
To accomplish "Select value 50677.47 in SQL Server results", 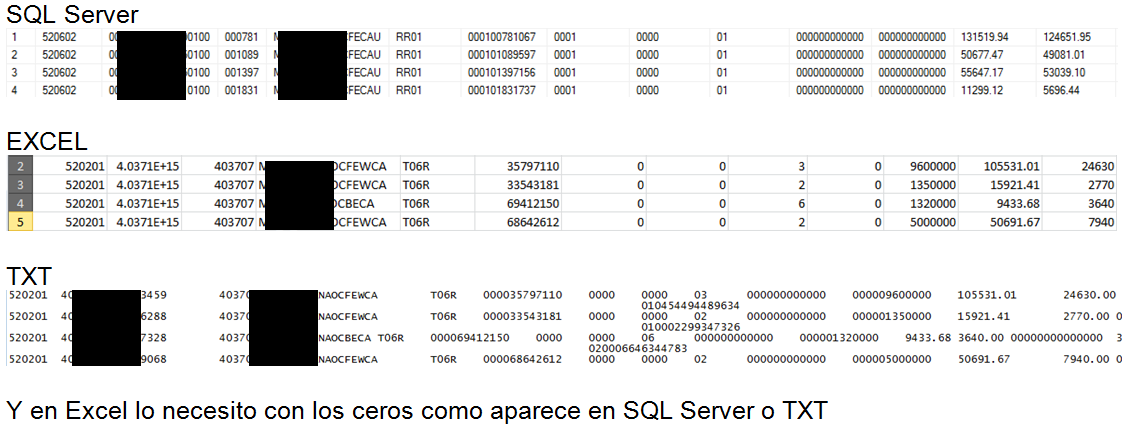I will (981, 55).
